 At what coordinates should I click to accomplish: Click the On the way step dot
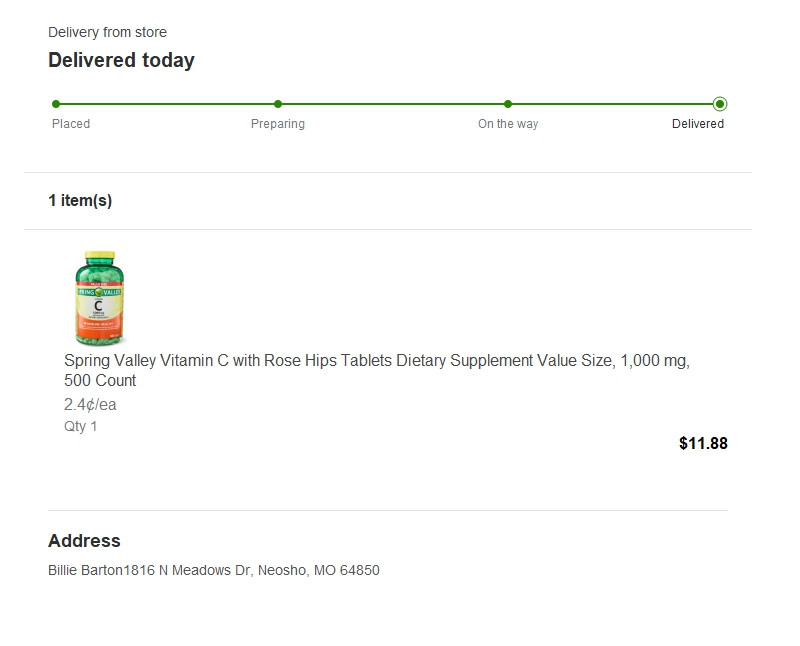click(x=508, y=104)
